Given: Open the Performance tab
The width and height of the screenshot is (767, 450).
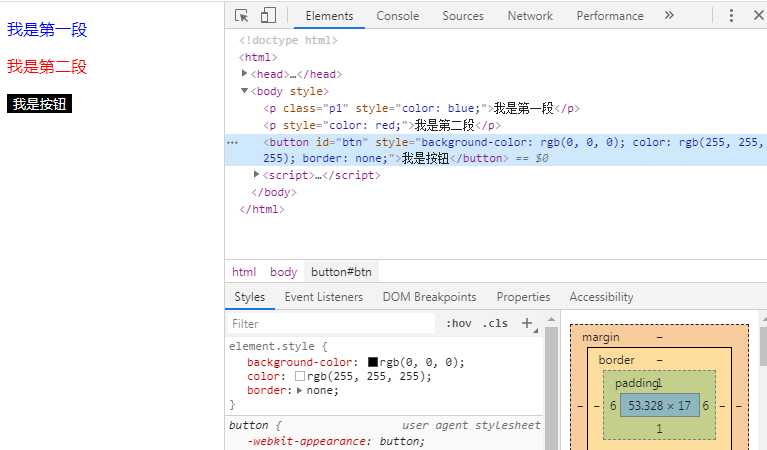Looking at the screenshot, I should 610,16.
